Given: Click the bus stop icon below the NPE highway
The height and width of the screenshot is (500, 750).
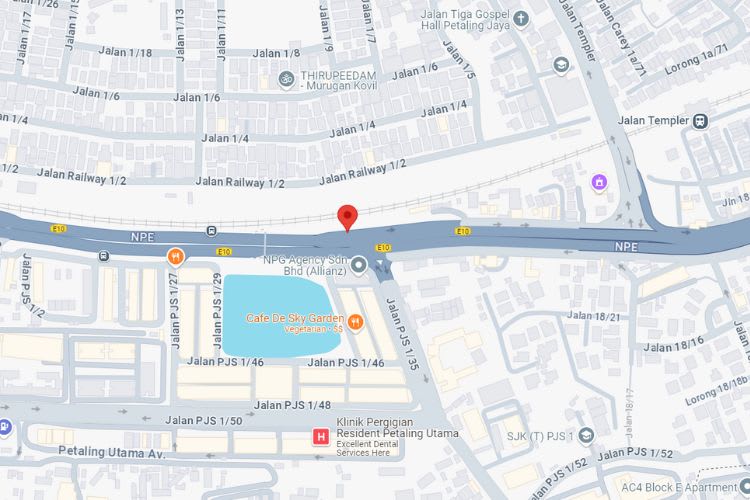Looking at the screenshot, I should (104, 256).
